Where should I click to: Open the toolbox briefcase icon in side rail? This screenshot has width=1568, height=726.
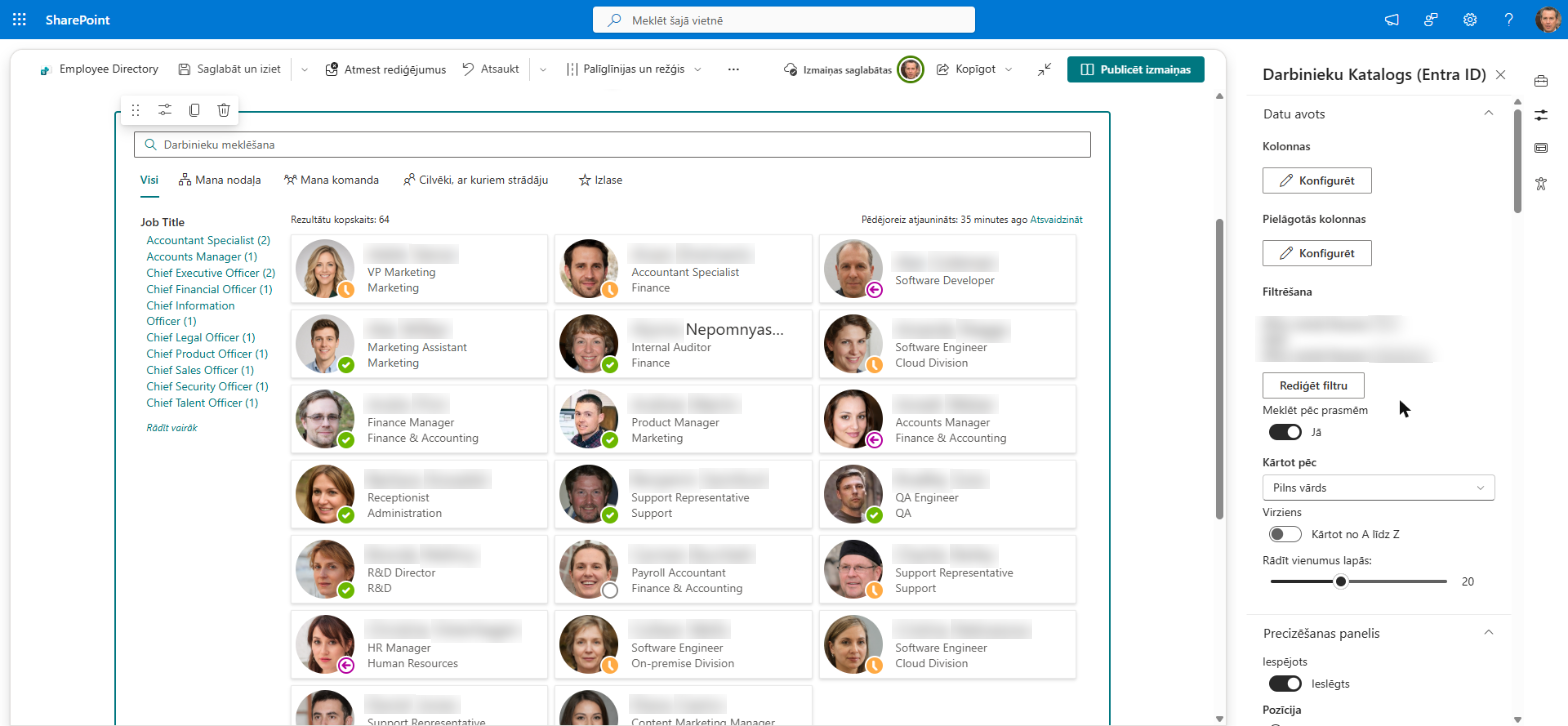point(1541,81)
